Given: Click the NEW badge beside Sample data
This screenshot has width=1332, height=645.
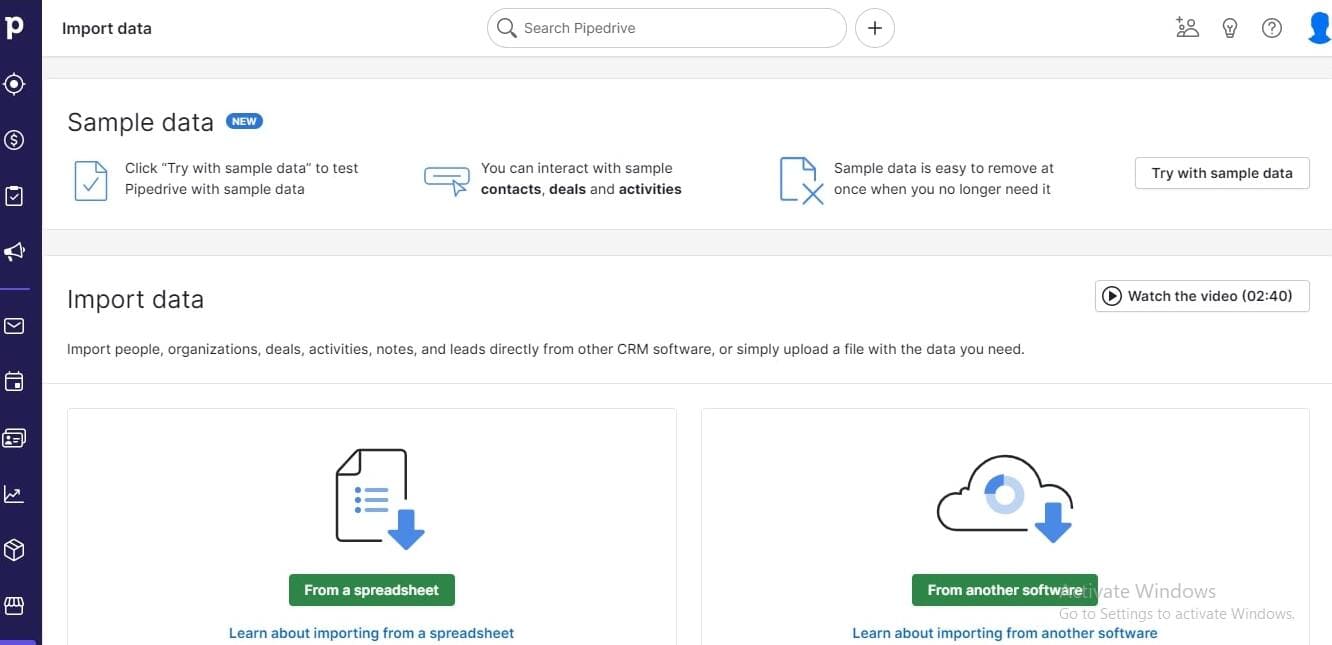Looking at the screenshot, I should 244,121.
